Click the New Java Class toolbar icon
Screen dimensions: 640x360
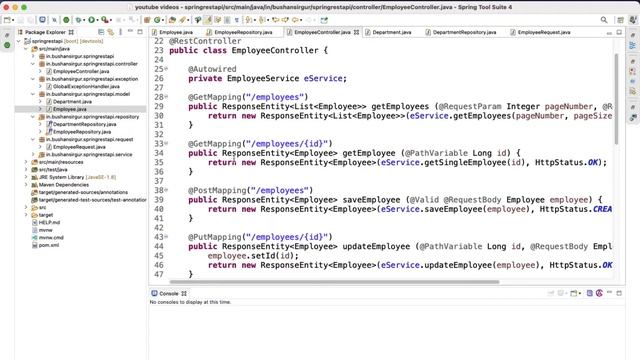pos(157,20)
